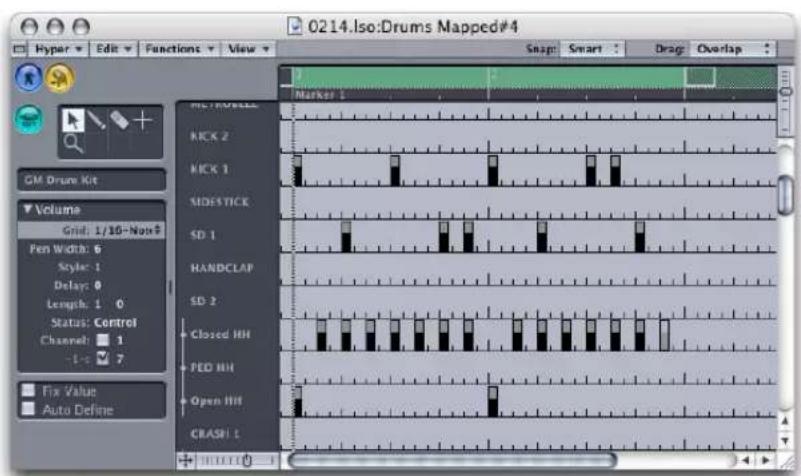
Task: Select the Closed HH lane name
Action: click(x=220, y=335)
